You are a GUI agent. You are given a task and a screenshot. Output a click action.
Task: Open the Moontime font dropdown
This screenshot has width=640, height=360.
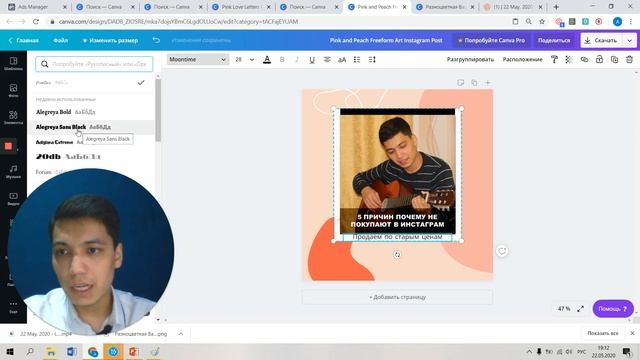198,60
